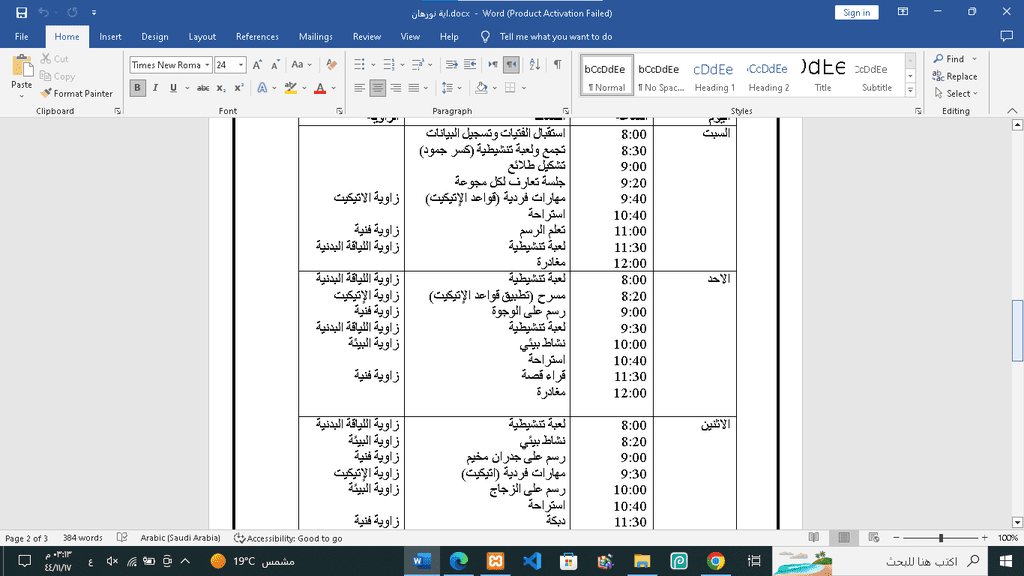Switch to Read Mode view
Image resolution: width=1024 pixels, height=576 pixels.
(x=814, y=537)
